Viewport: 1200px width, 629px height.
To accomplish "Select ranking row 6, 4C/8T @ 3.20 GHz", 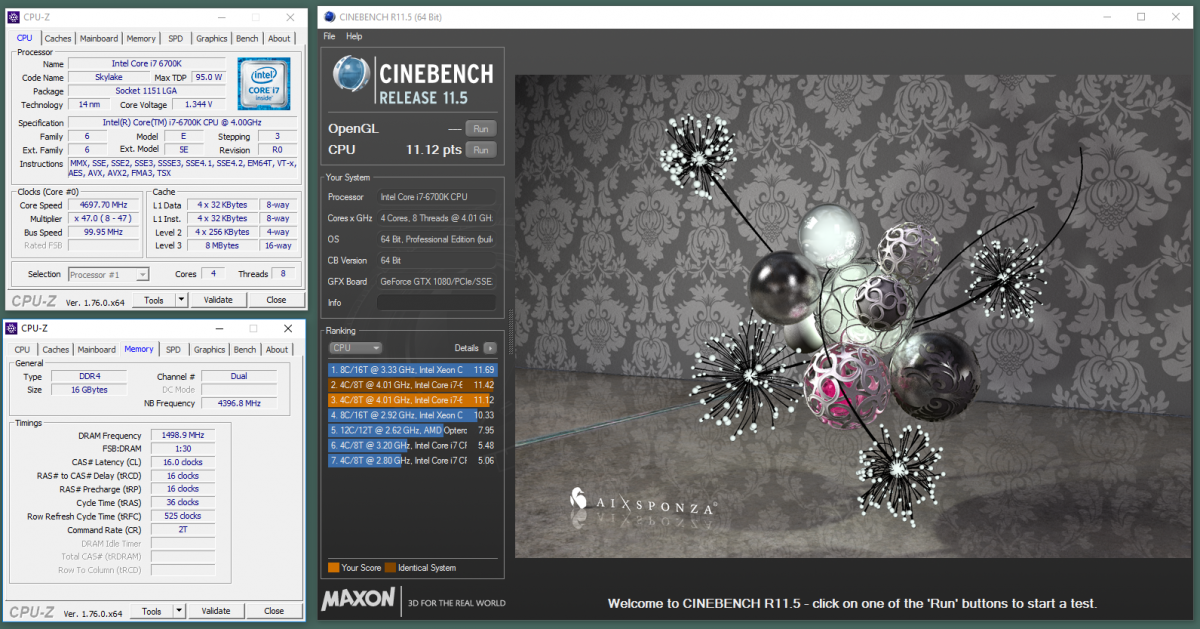I will (412, 446).
